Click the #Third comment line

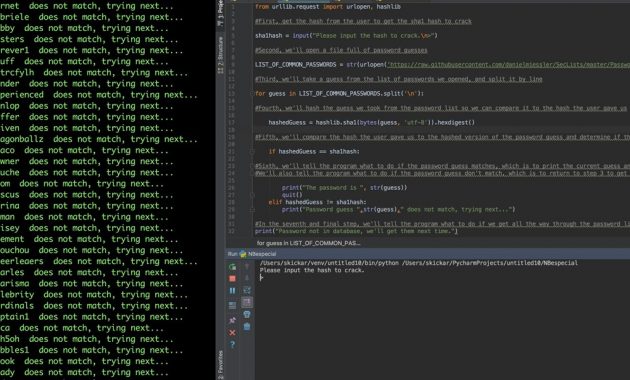[x=399, y=79]
